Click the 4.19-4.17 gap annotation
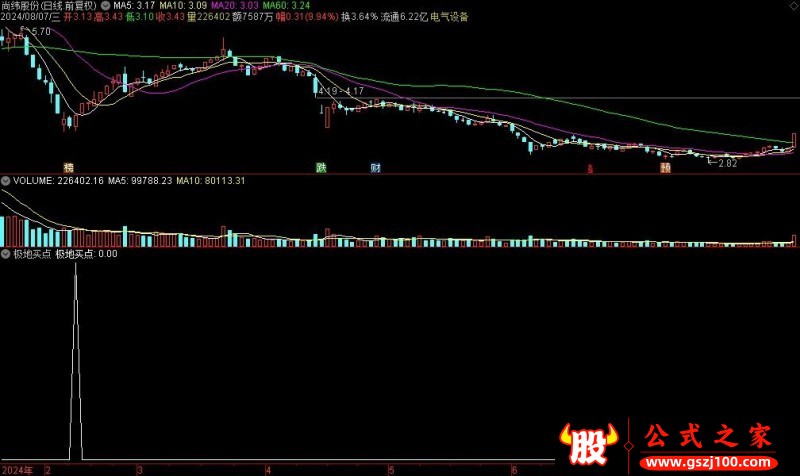This screenshot has width=800, height=476. pos(341,91)
